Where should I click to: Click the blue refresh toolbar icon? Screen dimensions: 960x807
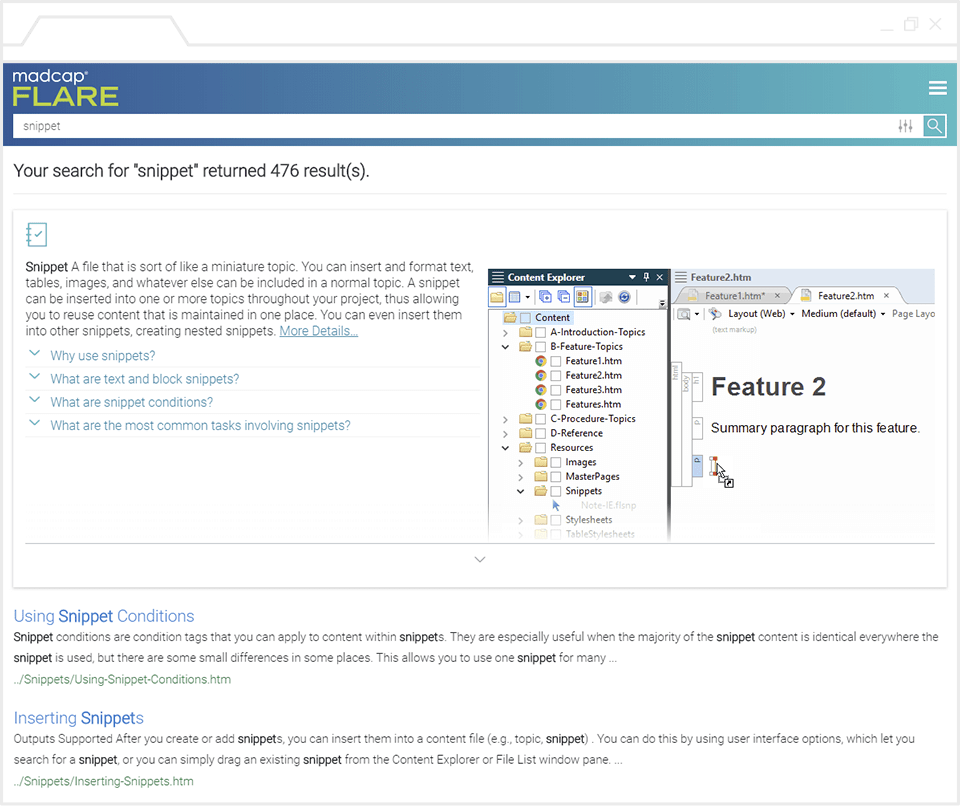[624, 297]
